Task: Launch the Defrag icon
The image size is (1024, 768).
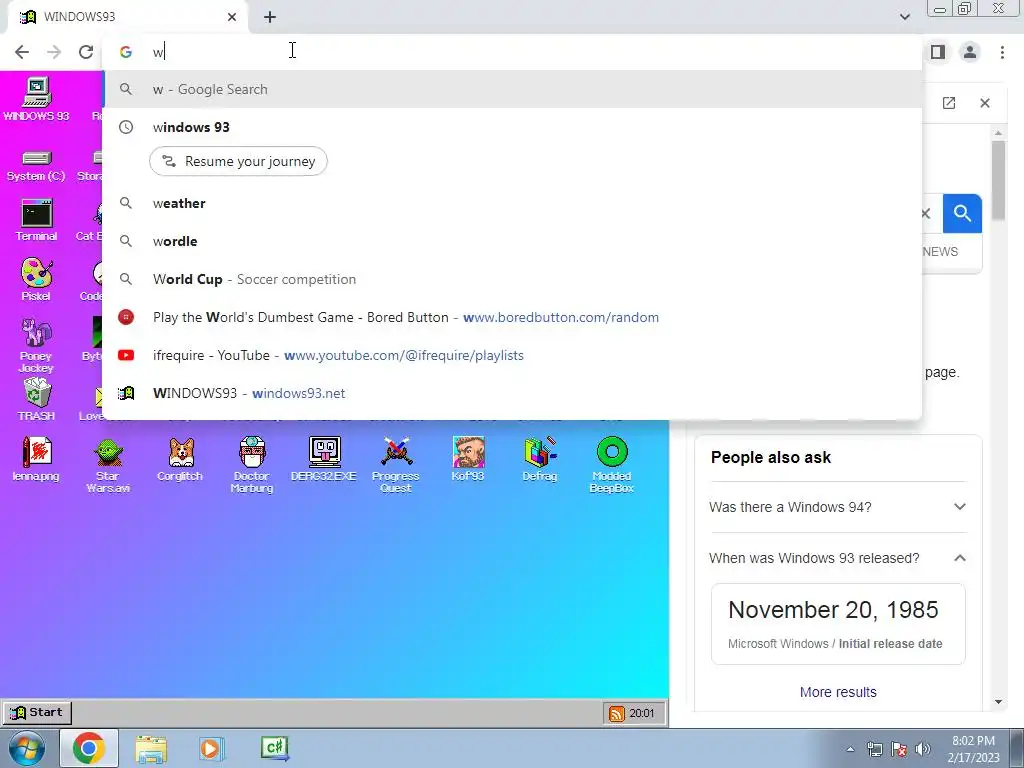Action: coord(540,460)
